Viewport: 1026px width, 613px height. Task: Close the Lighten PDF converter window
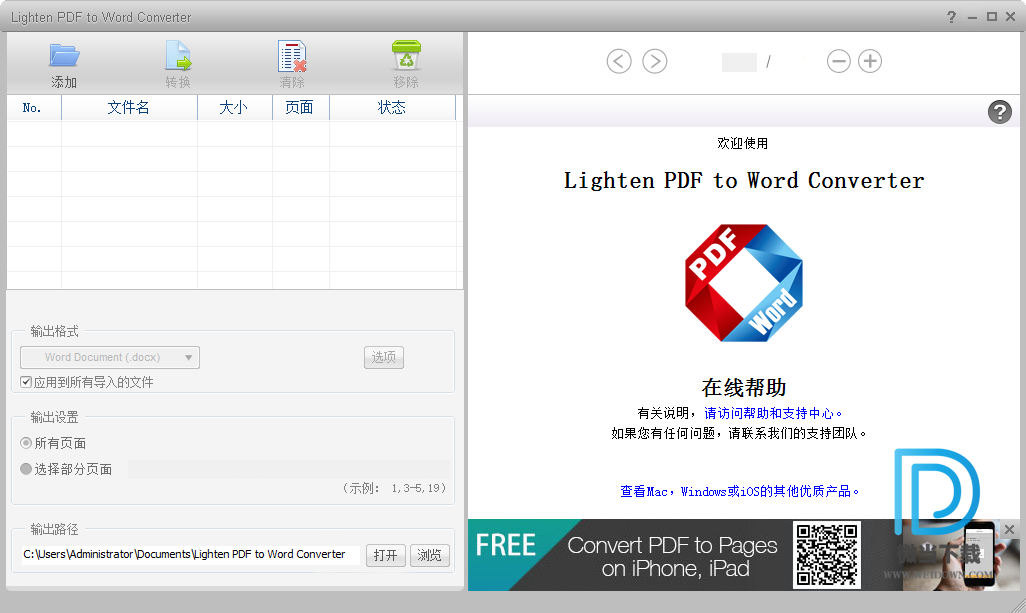pos(1010,17)
